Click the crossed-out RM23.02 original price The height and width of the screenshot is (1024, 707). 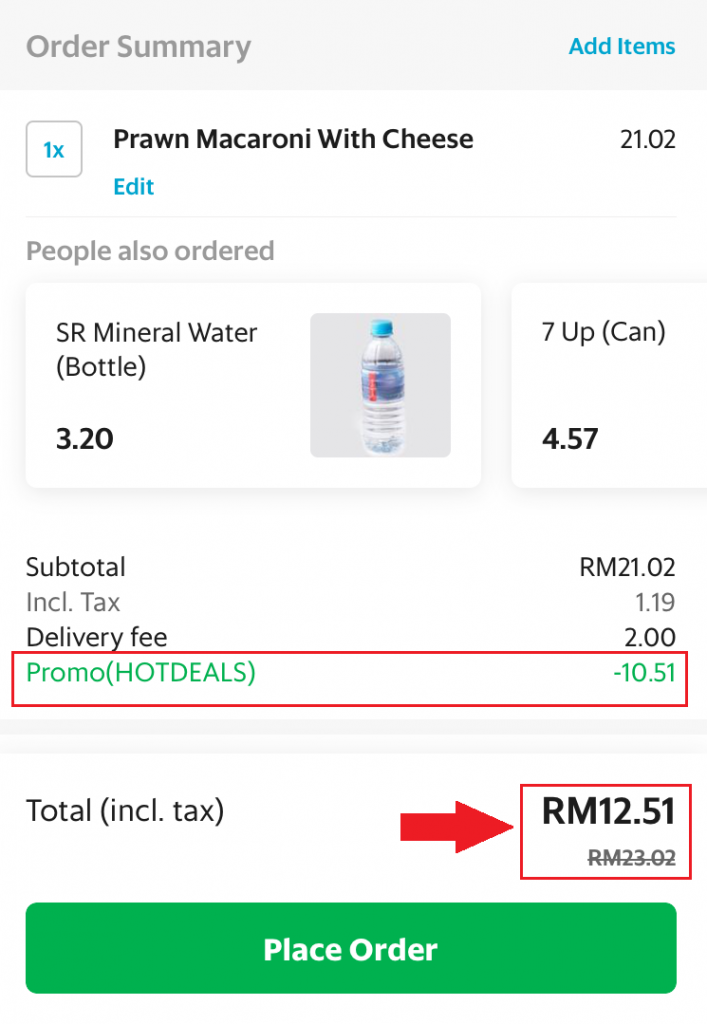click(x=631, y=857)
